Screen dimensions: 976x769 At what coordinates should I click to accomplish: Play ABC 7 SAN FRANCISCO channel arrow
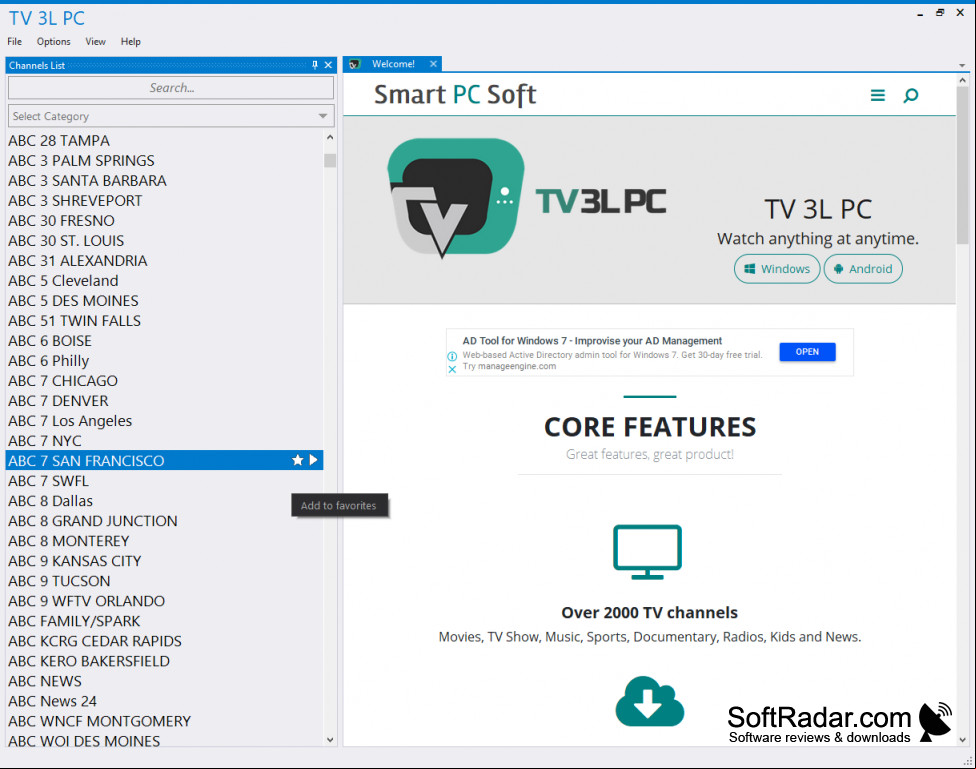click(313, 460)
